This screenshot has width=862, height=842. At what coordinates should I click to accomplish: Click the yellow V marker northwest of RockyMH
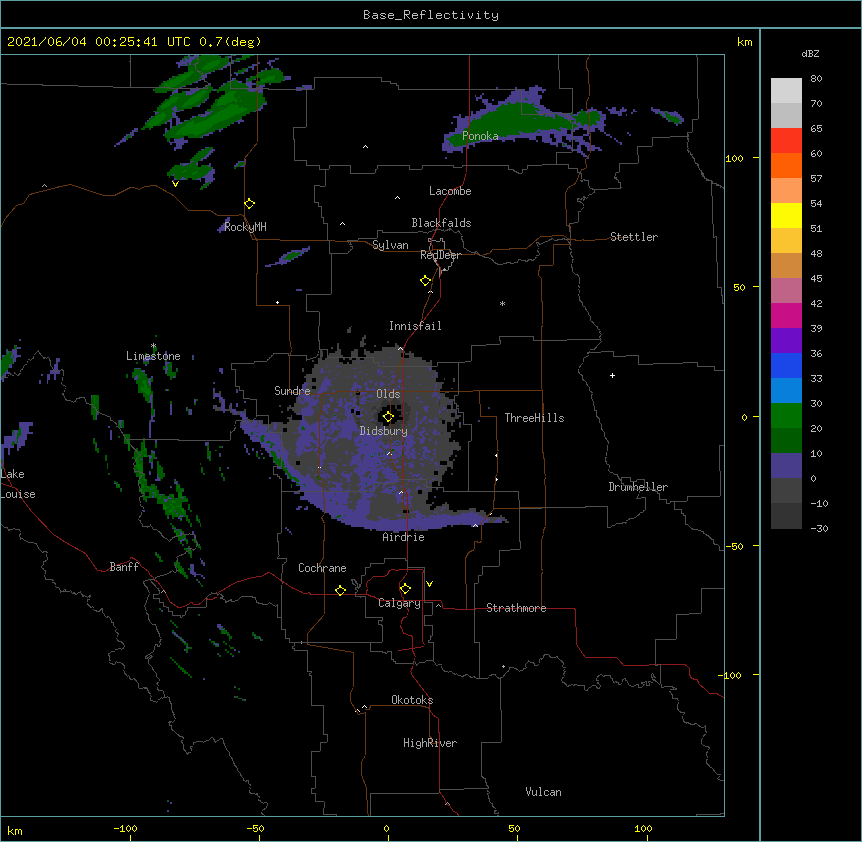tap(175, 184)
